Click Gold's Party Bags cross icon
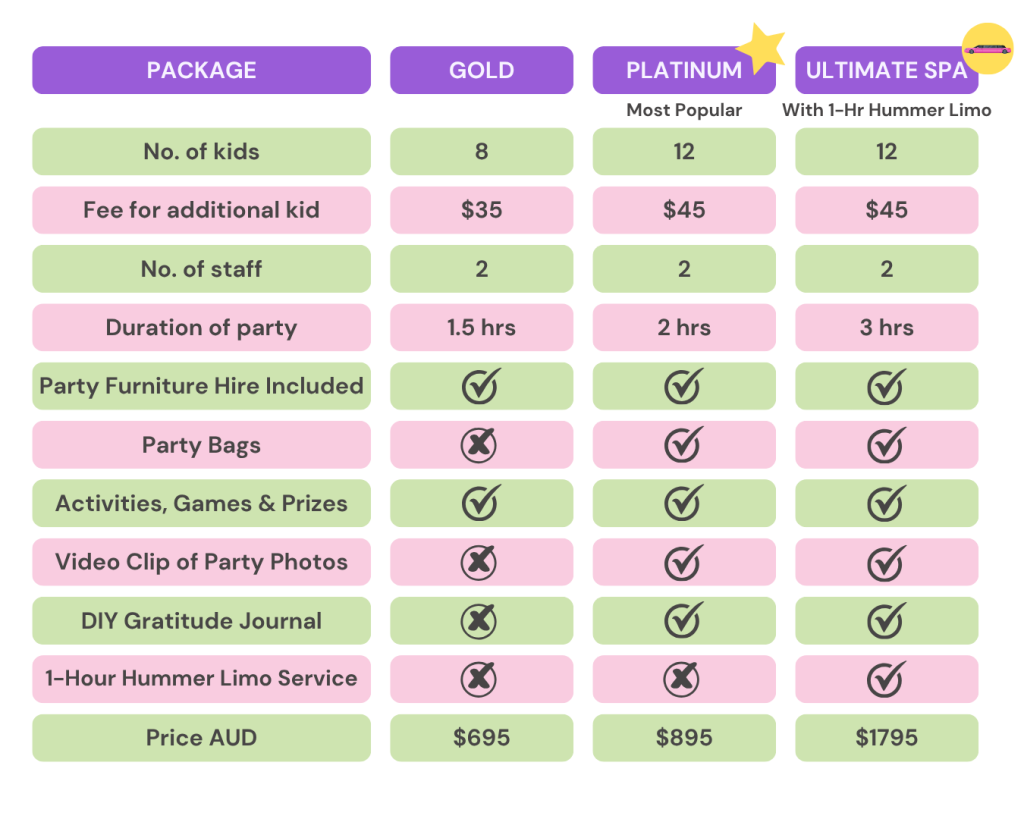The height and width of the screenshot is (819, 1024). 480,445
